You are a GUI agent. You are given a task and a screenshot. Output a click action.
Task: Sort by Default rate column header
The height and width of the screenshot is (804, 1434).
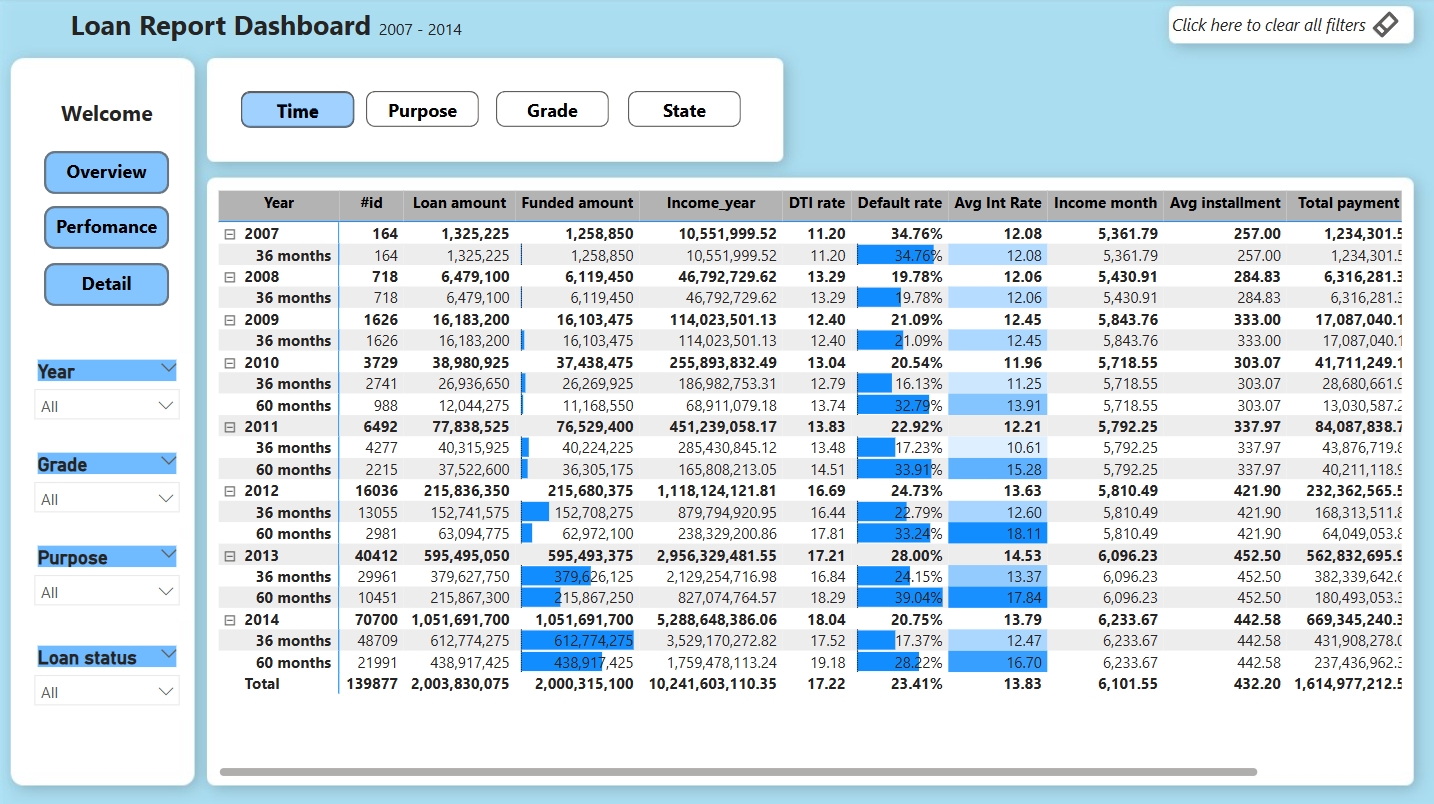tap(899, 203)
